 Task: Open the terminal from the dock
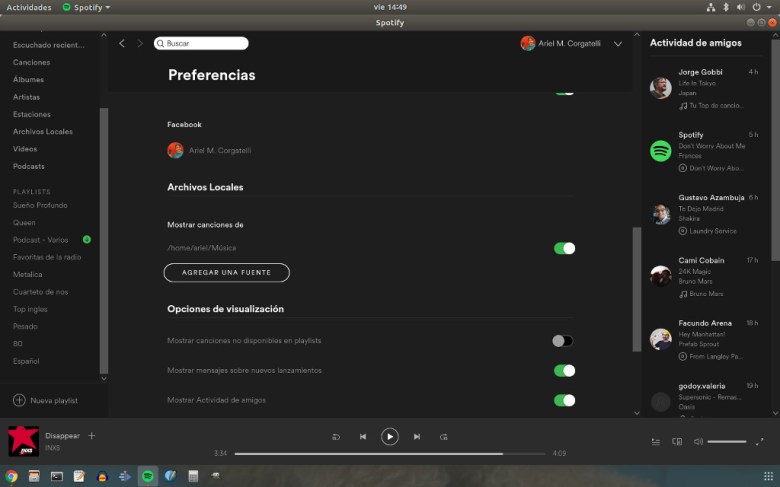coord(57,476)
